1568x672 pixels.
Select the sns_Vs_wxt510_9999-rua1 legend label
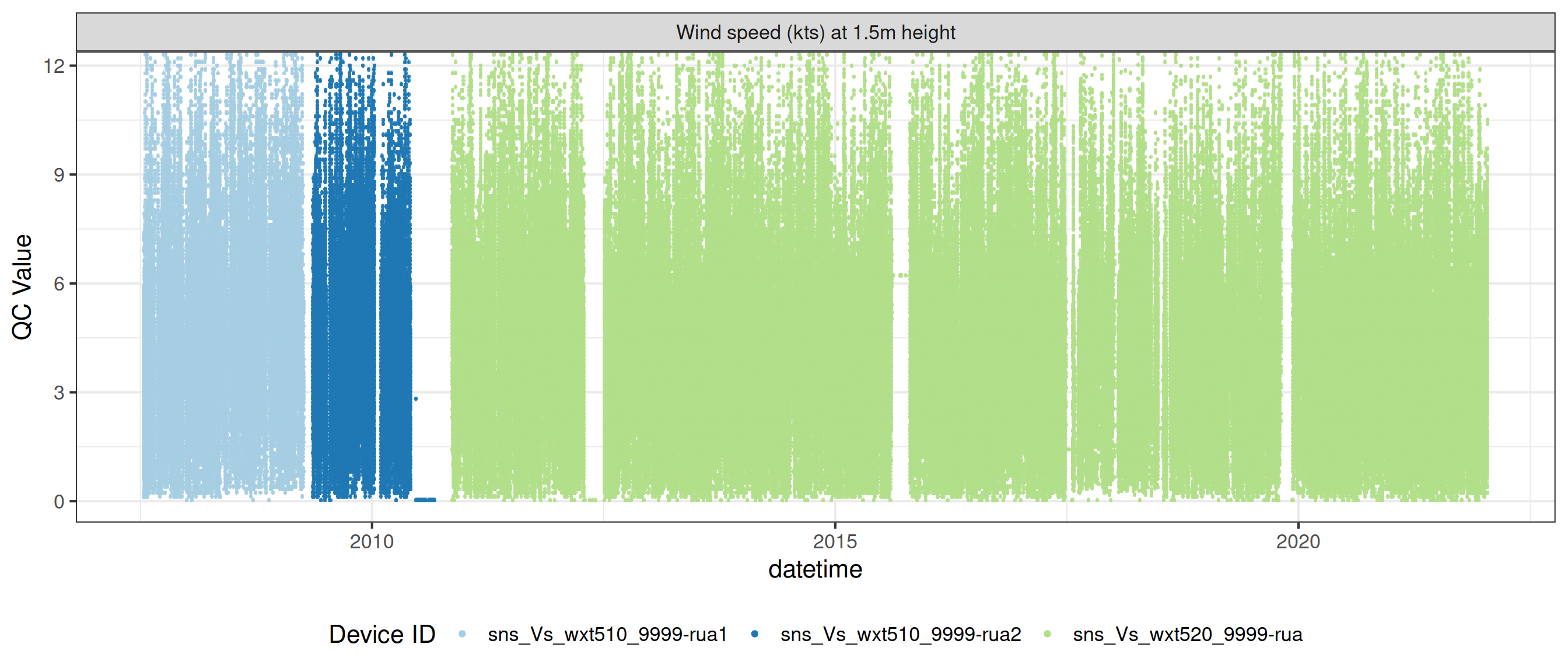(607, 634)
